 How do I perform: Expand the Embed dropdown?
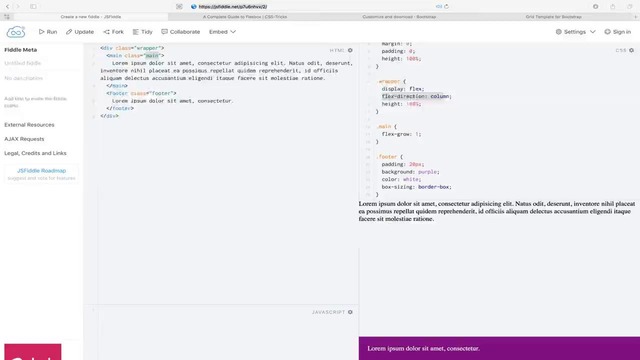click(x=222, y=32)
